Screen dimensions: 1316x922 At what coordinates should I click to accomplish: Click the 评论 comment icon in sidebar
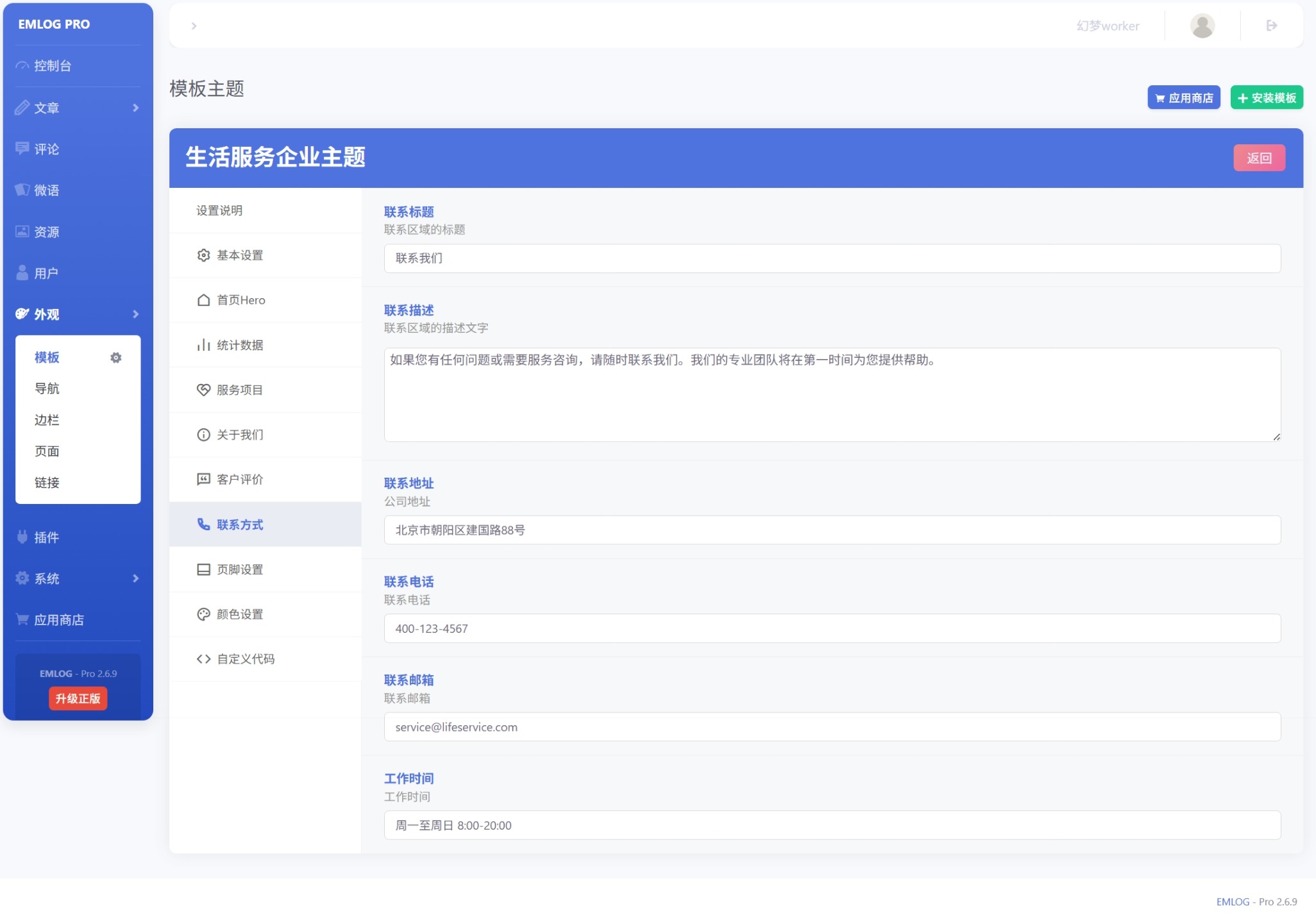coord(22,149)
